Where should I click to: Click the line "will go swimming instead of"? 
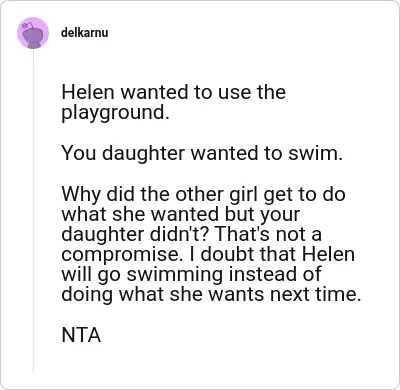(191, 274)
